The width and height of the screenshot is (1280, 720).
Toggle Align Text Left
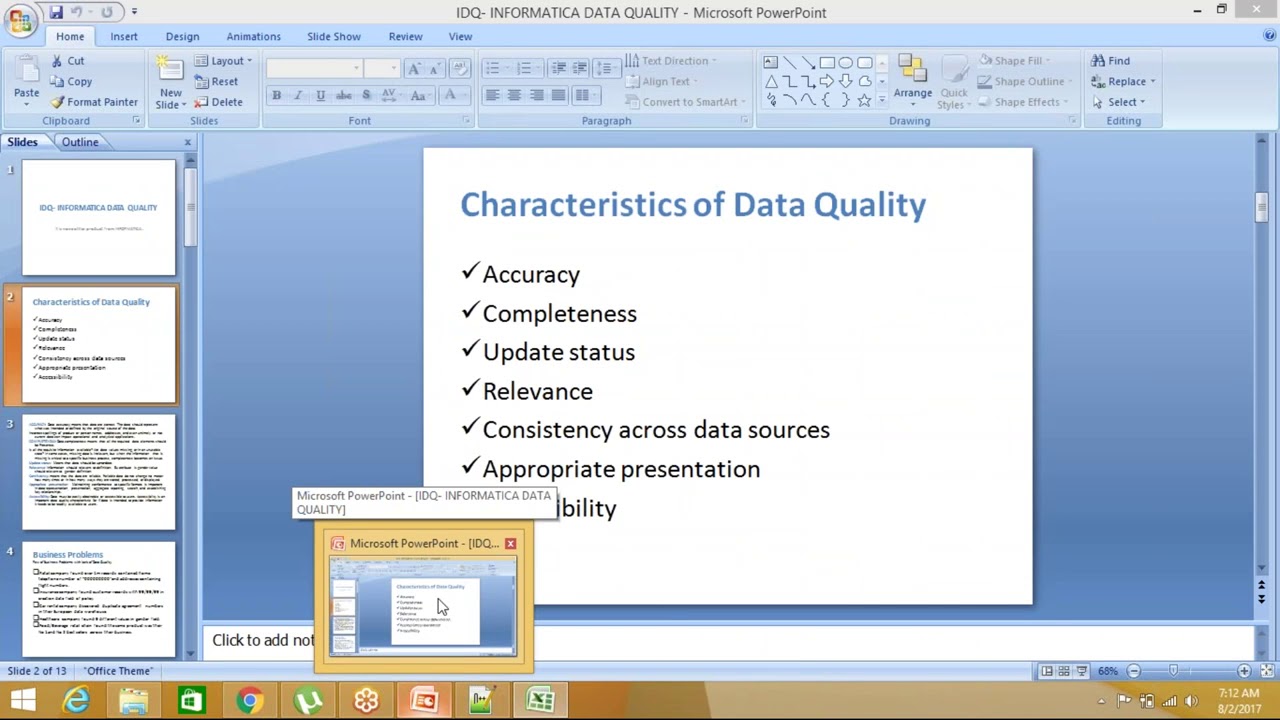coord(492,95)
